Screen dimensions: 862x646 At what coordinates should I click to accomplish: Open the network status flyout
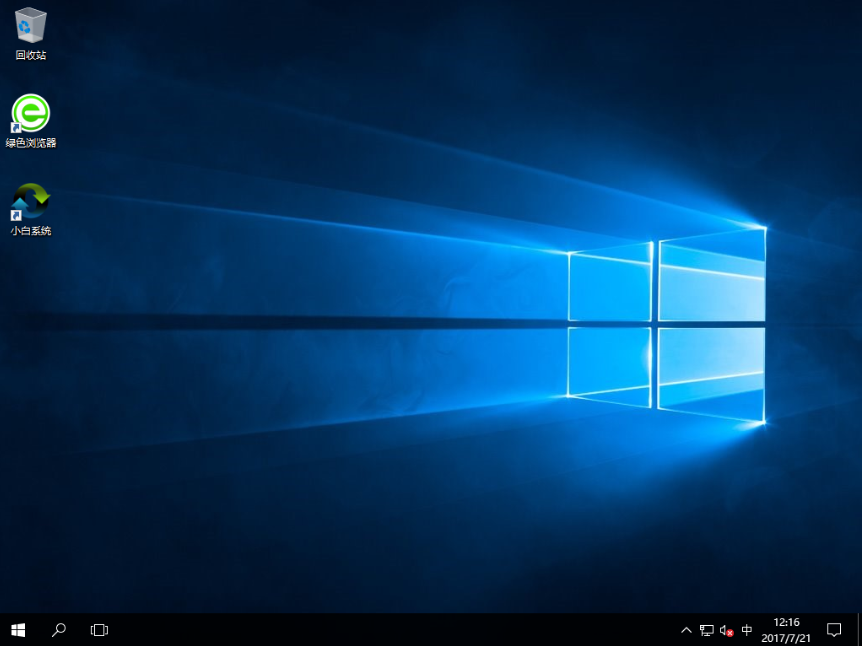706,630
